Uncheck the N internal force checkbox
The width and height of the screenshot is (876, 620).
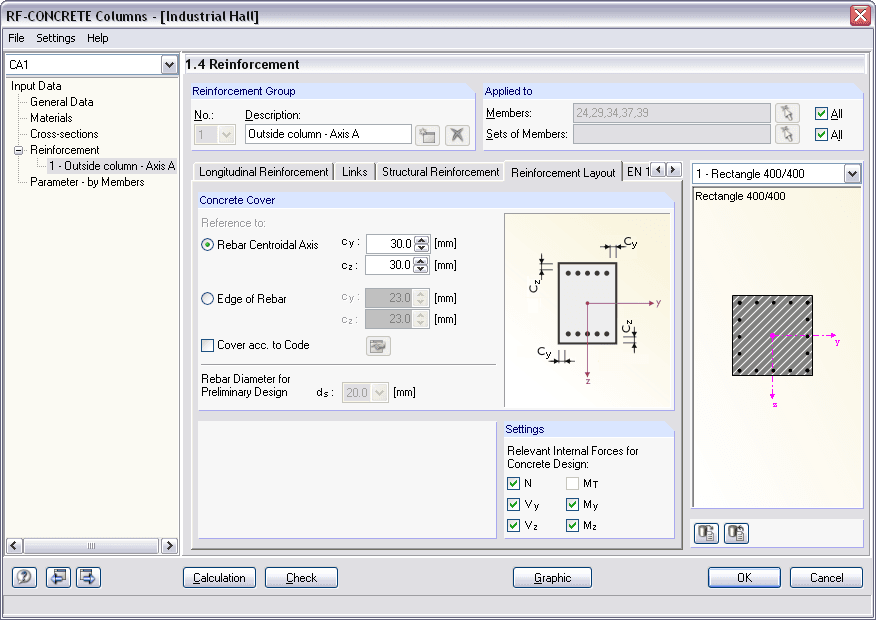click(513, 483)
